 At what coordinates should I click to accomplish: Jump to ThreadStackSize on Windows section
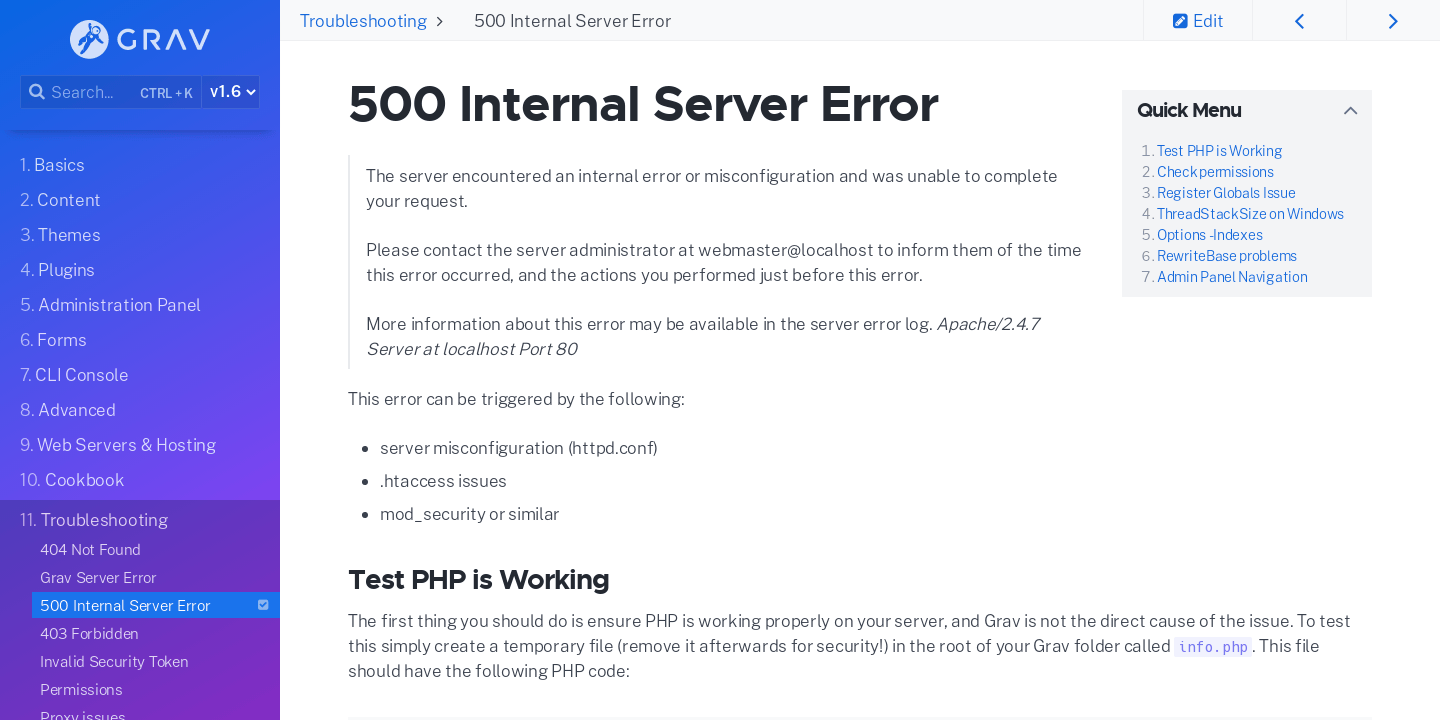point(1250,214)
